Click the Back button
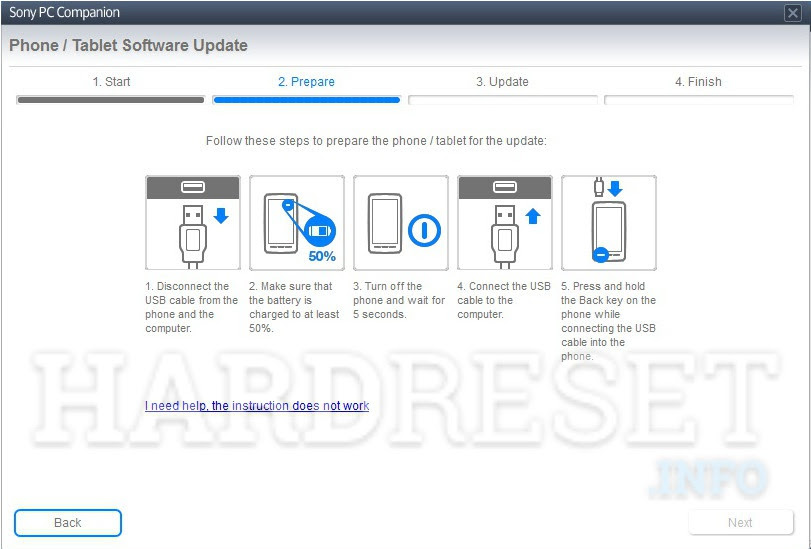The height and width of the screenshot is (549, 811). pos(68,523)
